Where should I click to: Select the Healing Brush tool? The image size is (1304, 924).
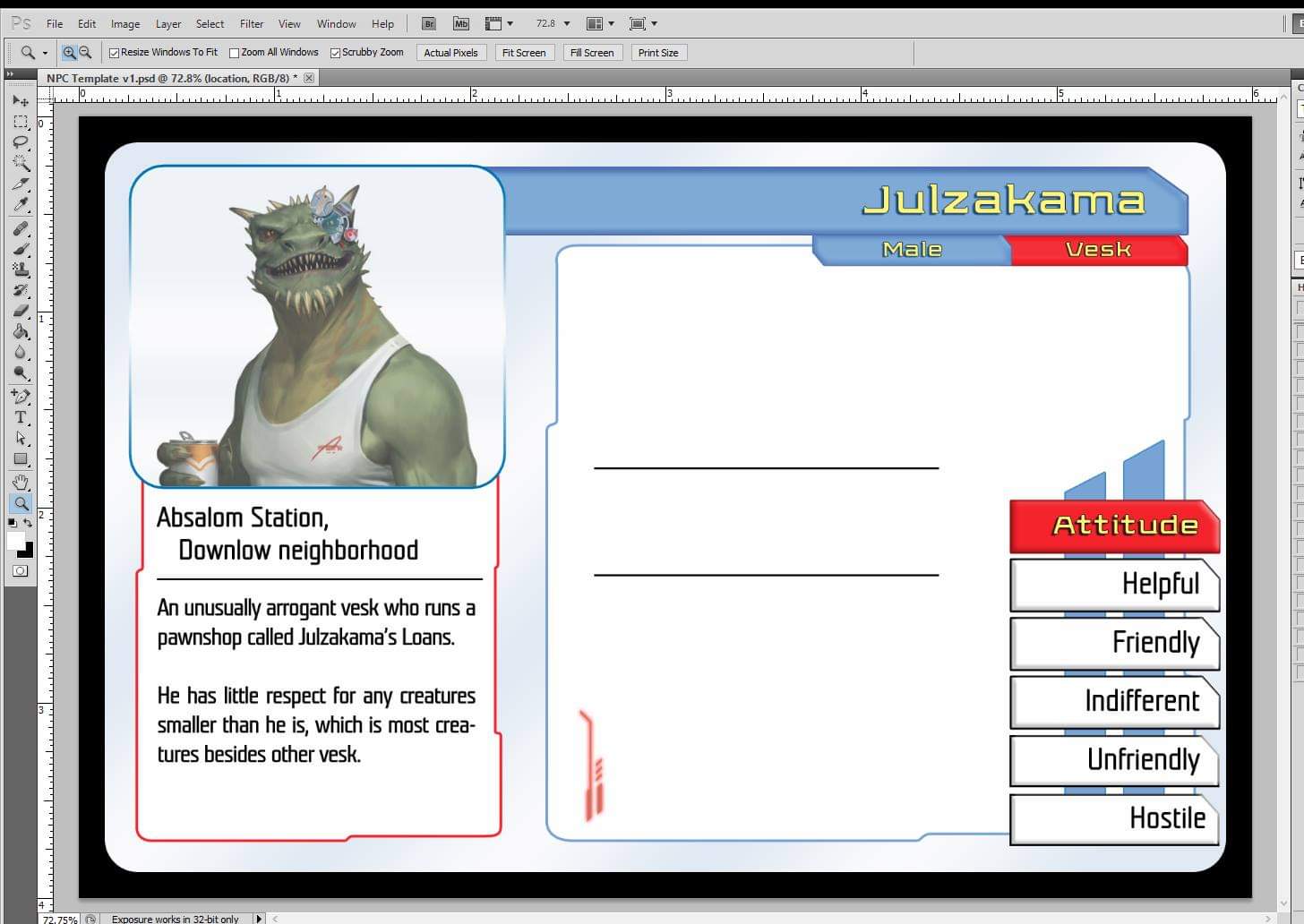(20, 228)
